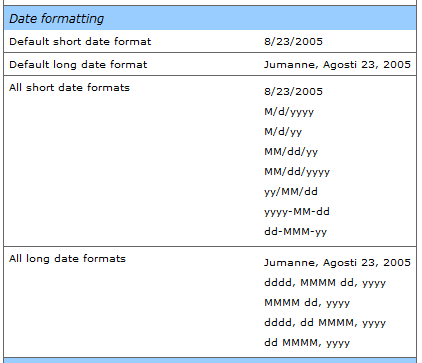The image size is (422, 363).
Task: Click the dd-MMM-yy format entry
Action: [x=295, y=232]
